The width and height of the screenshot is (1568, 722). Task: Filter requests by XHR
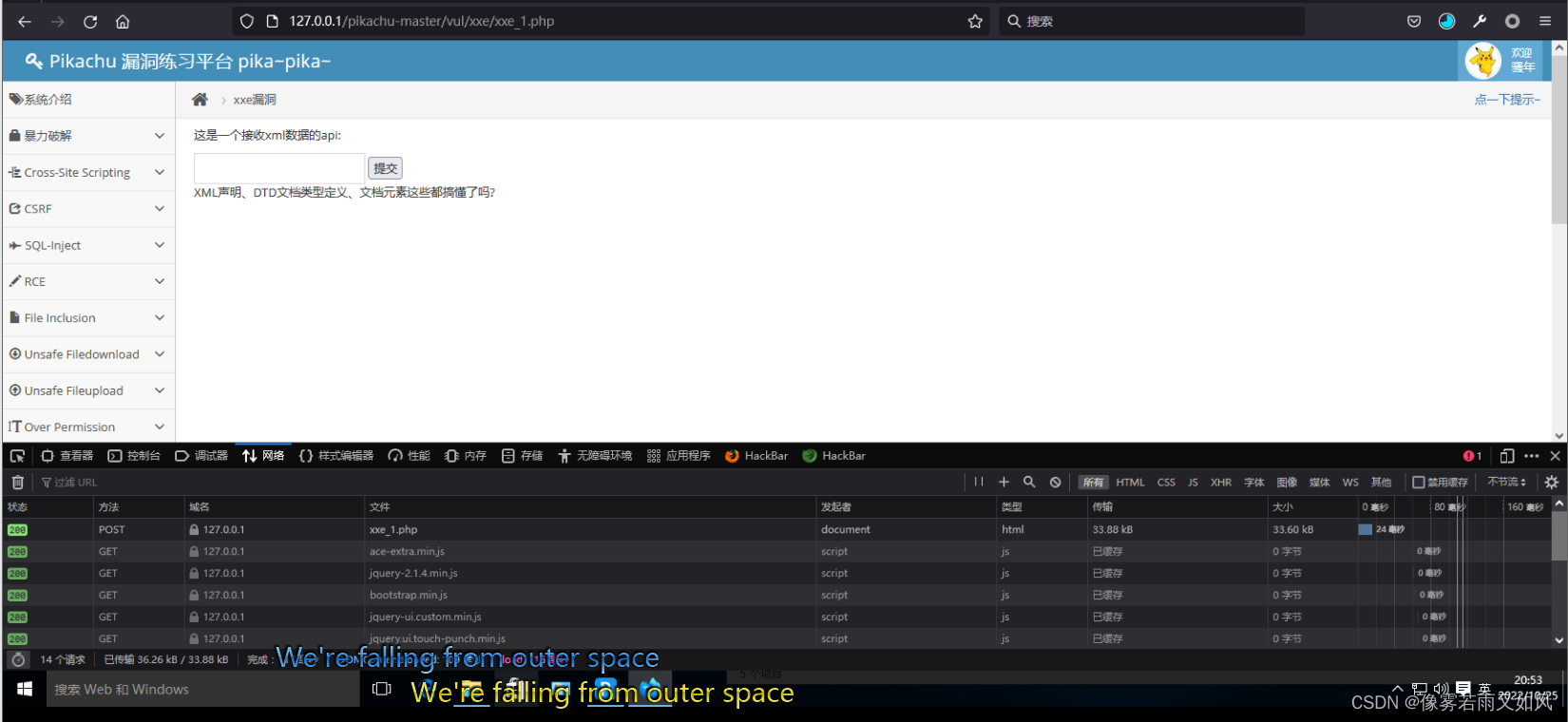coord(1221,483)
